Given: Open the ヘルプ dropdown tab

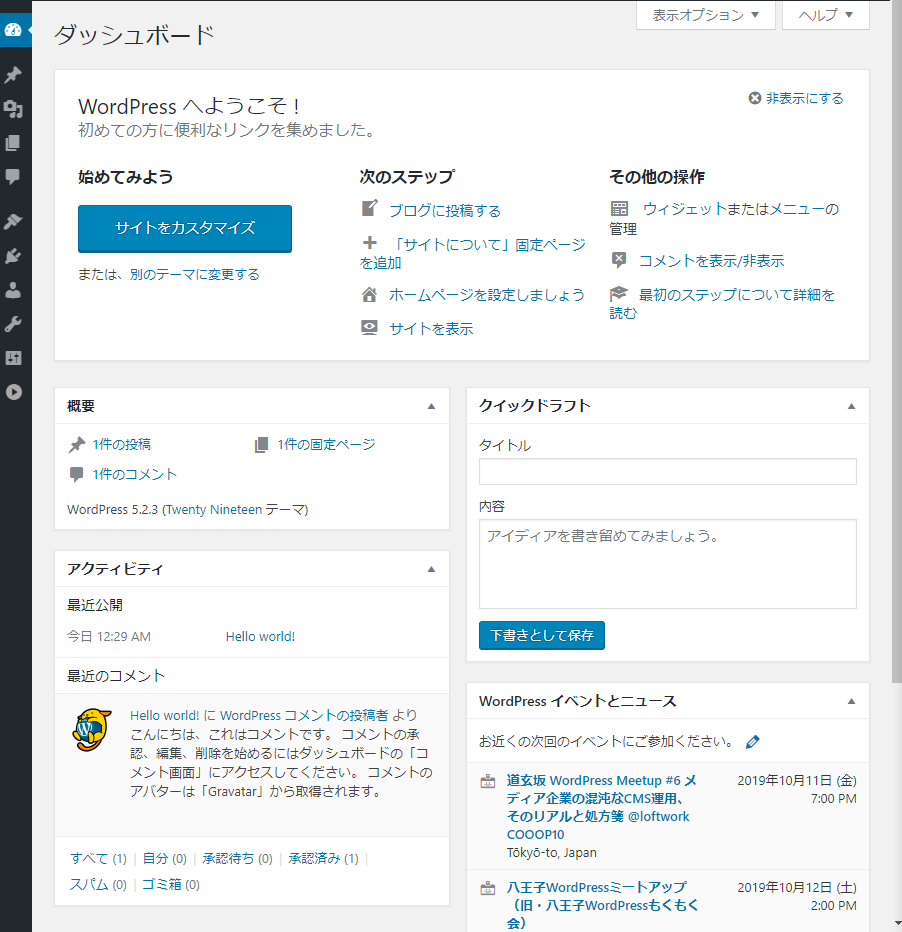Looking at the screenshot, I should pos(825,15).
